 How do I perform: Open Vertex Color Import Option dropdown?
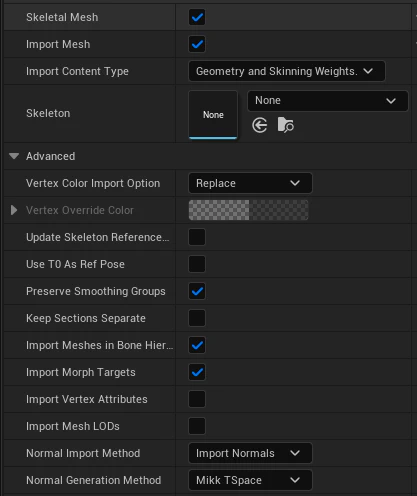point(250,183)
